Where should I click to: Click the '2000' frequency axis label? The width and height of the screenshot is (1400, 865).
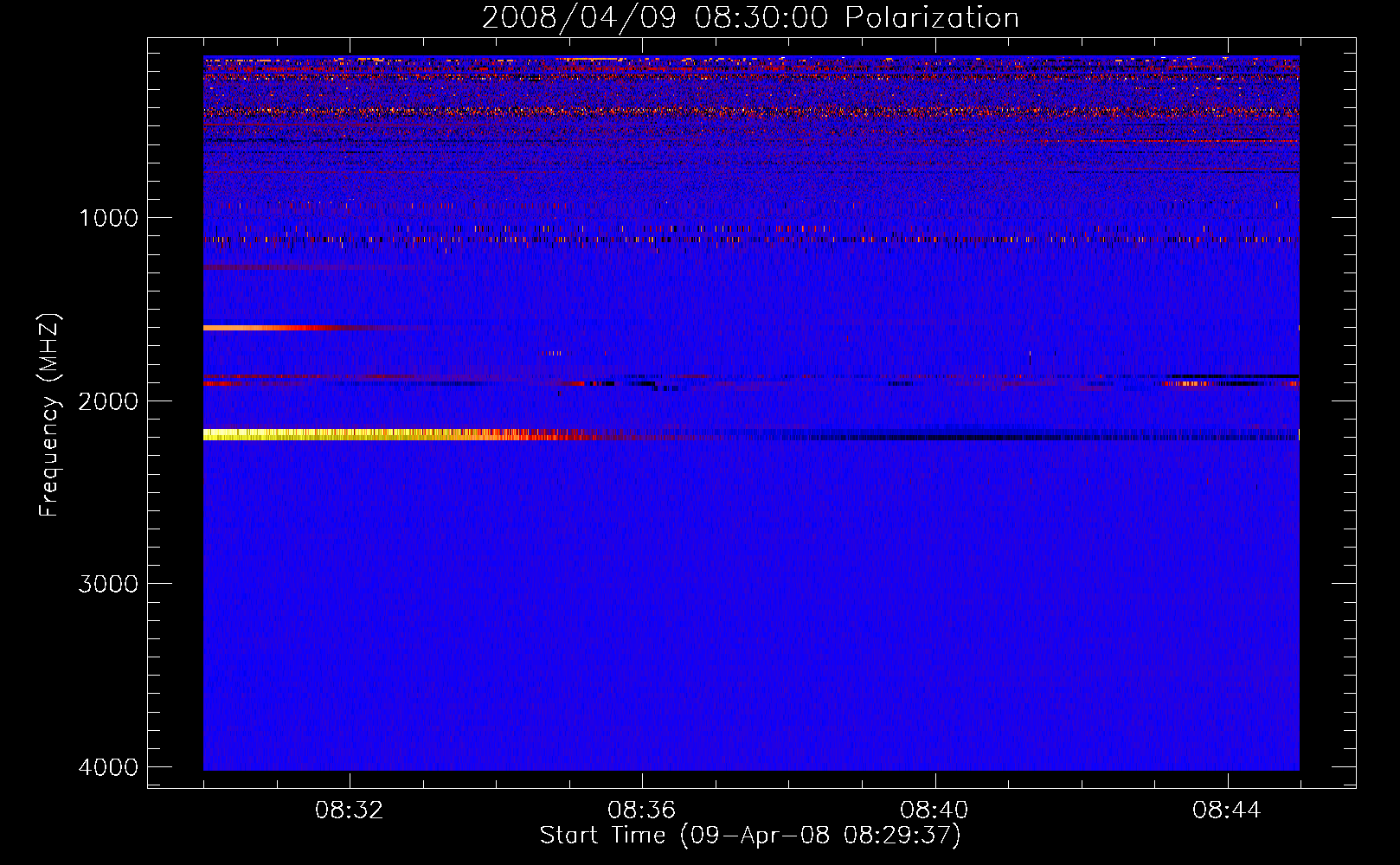(x=108, y=401)
